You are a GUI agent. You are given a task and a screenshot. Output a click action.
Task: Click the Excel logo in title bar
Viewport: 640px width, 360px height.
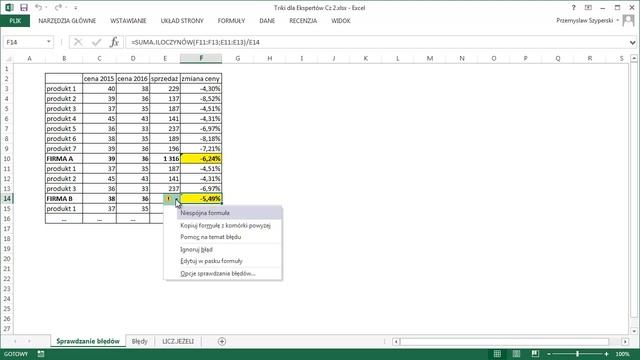[9, 7]
